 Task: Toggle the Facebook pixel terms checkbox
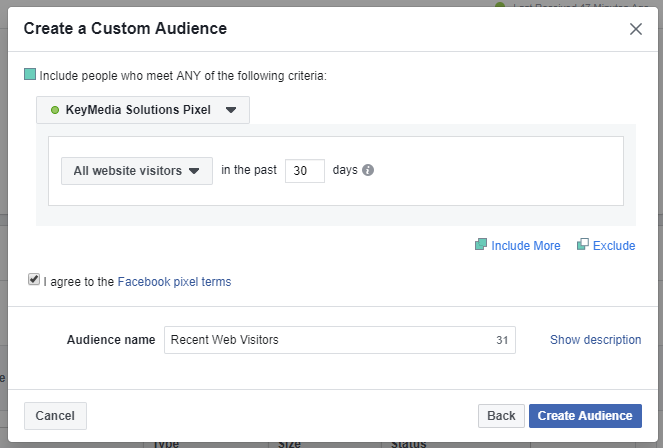34,279
